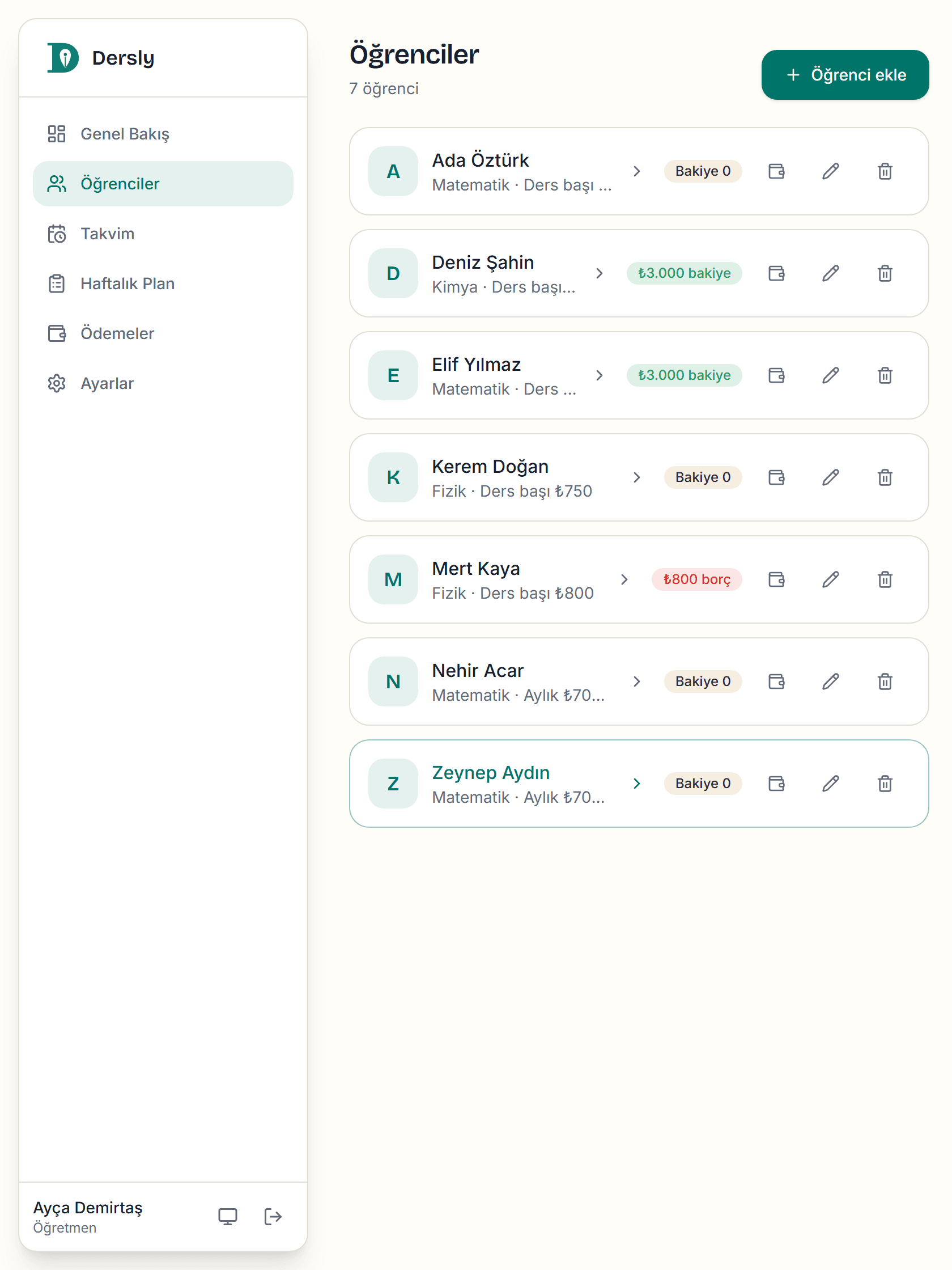952x1270 pixels.
Task: Click the Öğrenci ekle button
Action: 845,75
